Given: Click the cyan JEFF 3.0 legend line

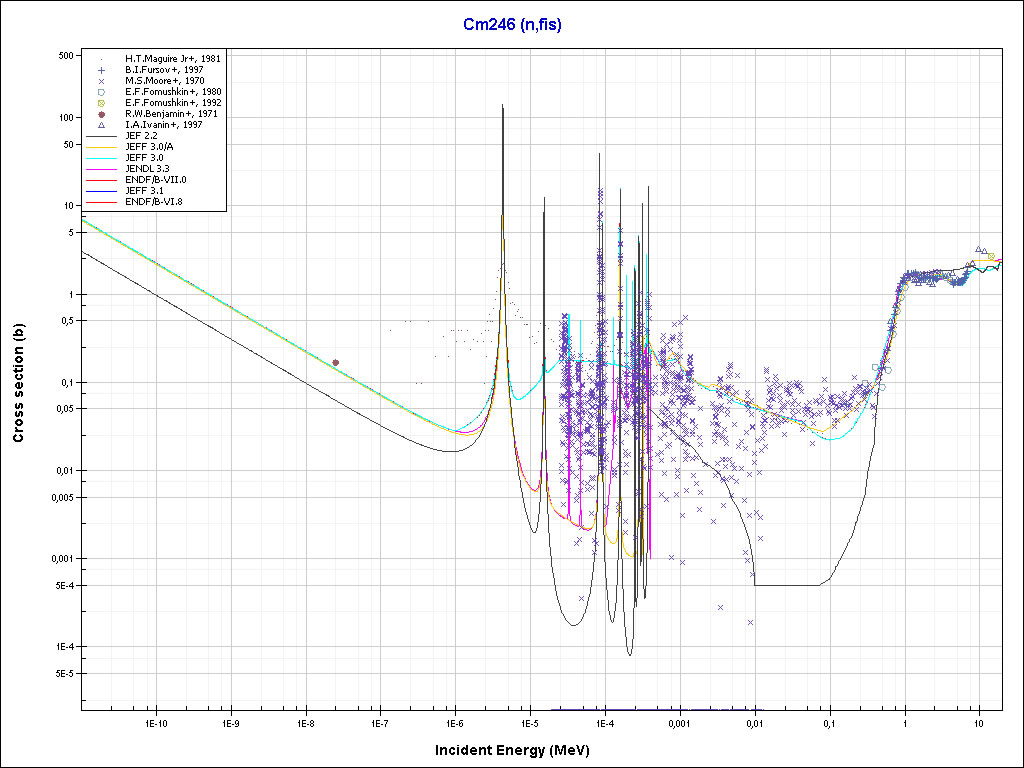Looking at the screenshot, I should tap(102, 158).
